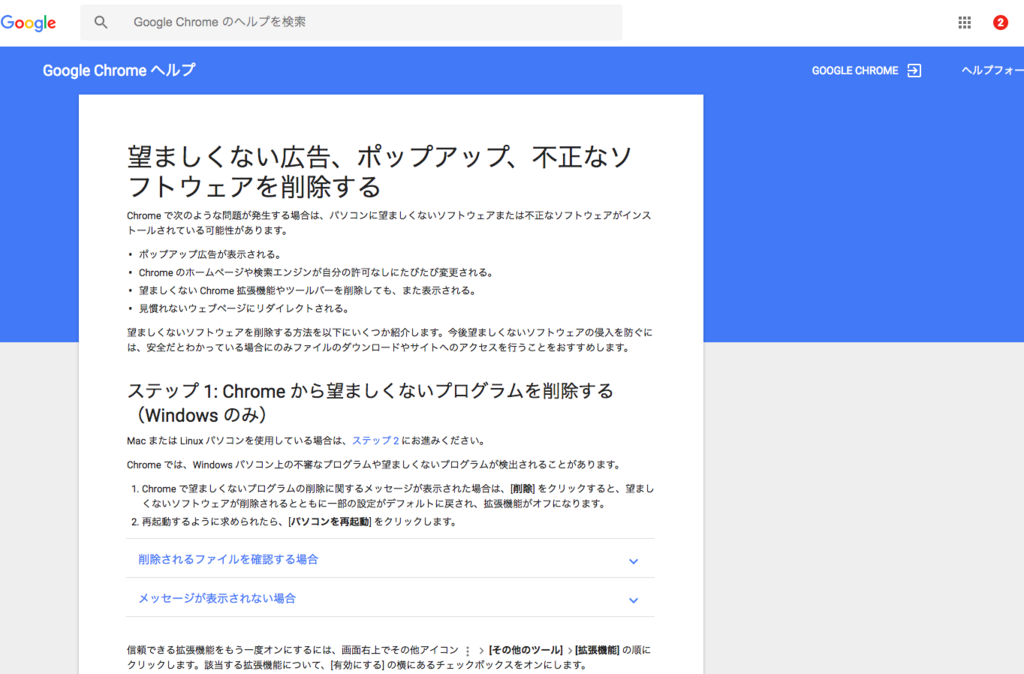Go to GOOGLE CHROME product link
Screen dimensions: 1024x674
[x=855, y=71]
